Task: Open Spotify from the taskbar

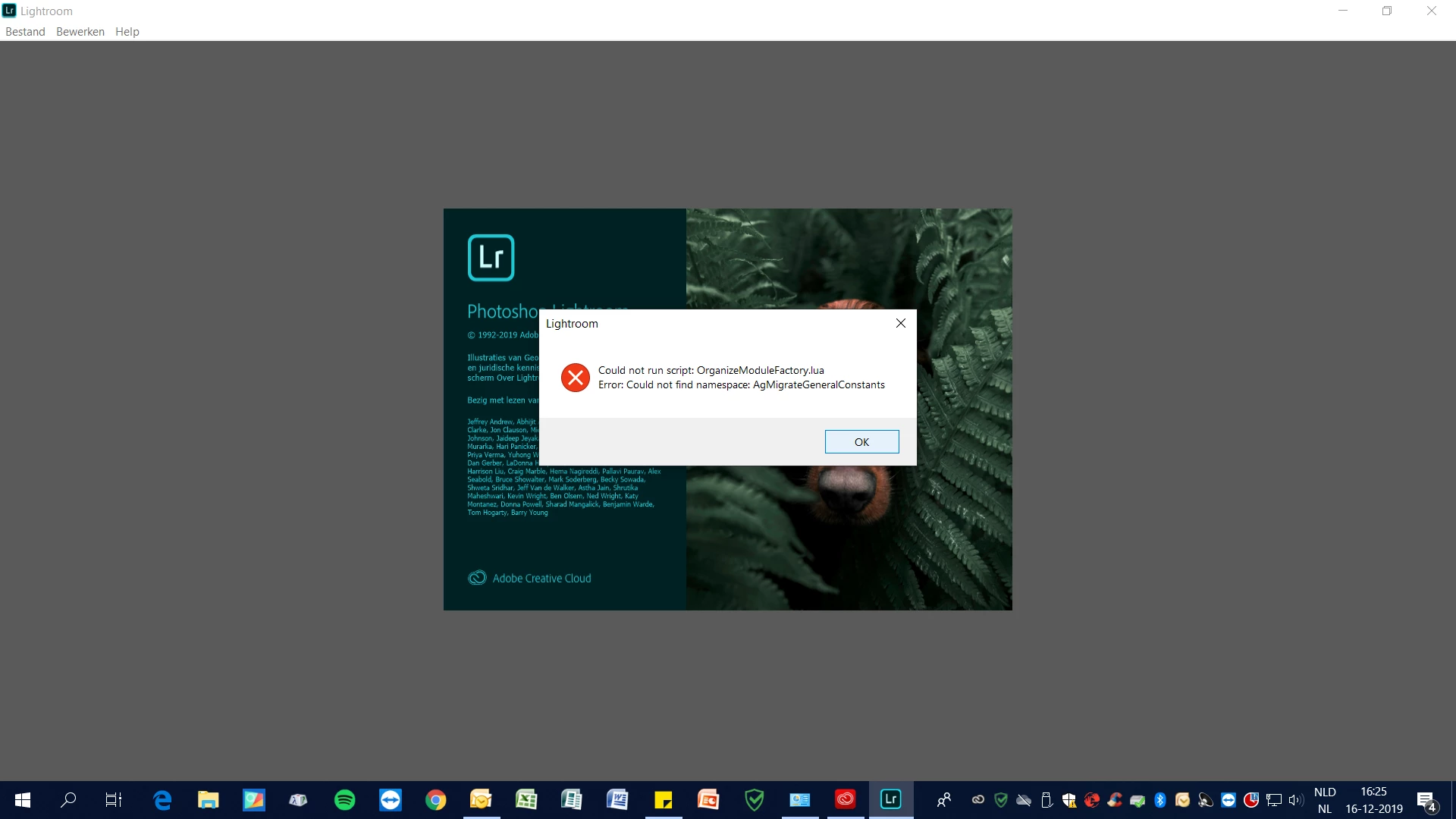Action: tap(345, 800)
